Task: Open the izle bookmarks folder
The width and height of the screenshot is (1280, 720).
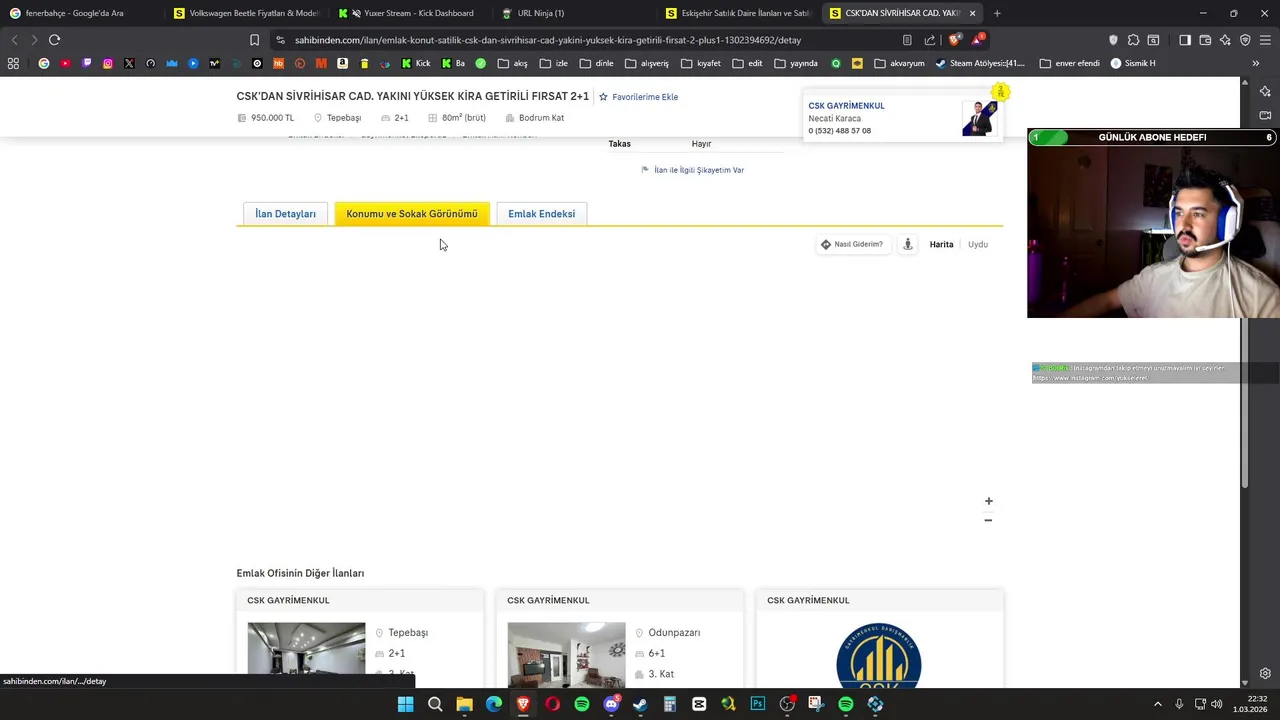Action: point(554,63)
